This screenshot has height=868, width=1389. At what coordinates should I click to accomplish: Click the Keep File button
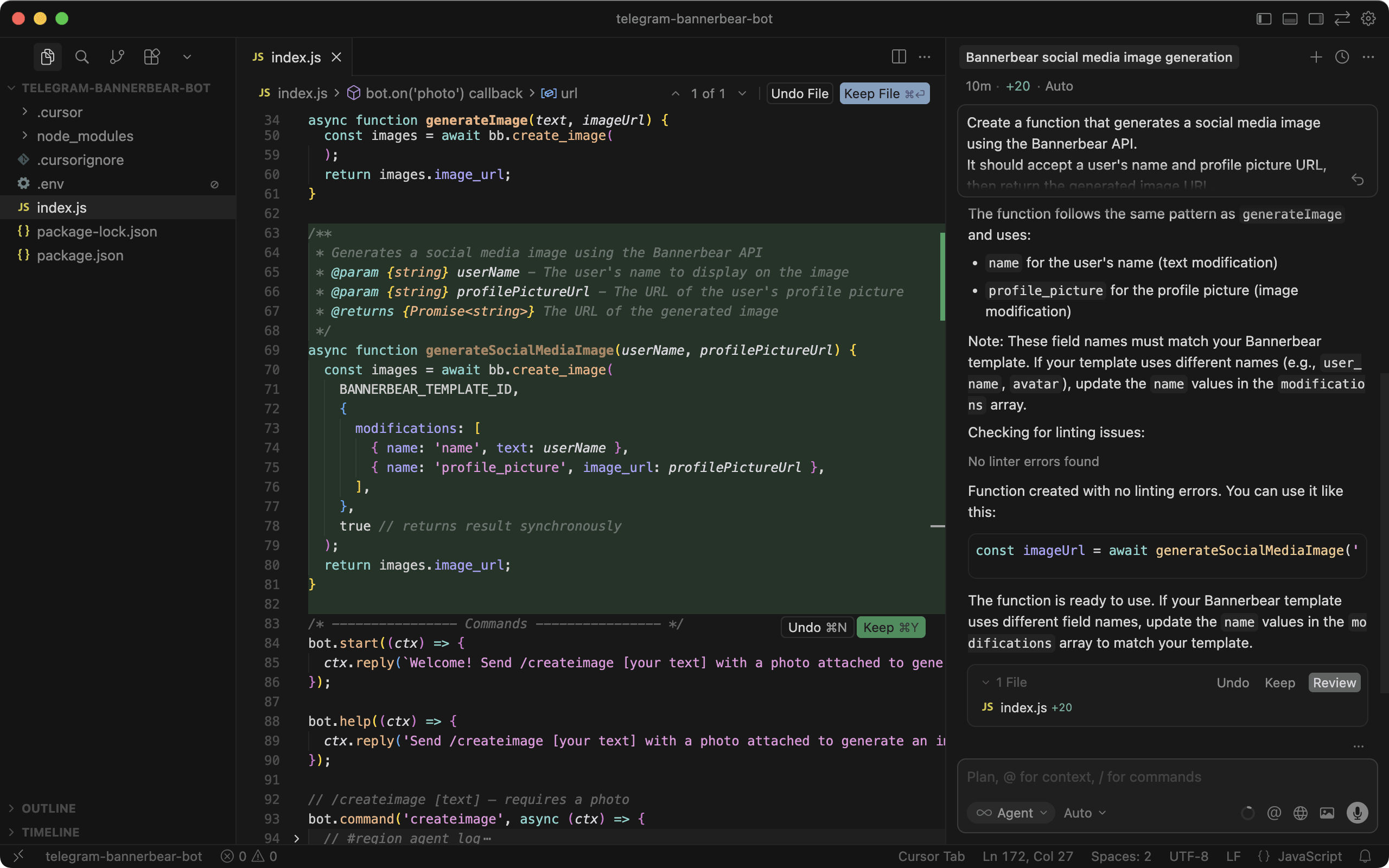pyautogui.click(x=884, y=93)
